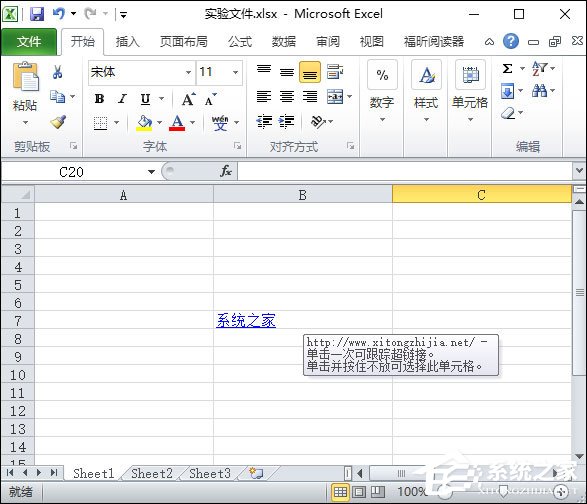This screenshot has width=587, height=504.
Task: Select column A header
Action: (x=124, y=195)
